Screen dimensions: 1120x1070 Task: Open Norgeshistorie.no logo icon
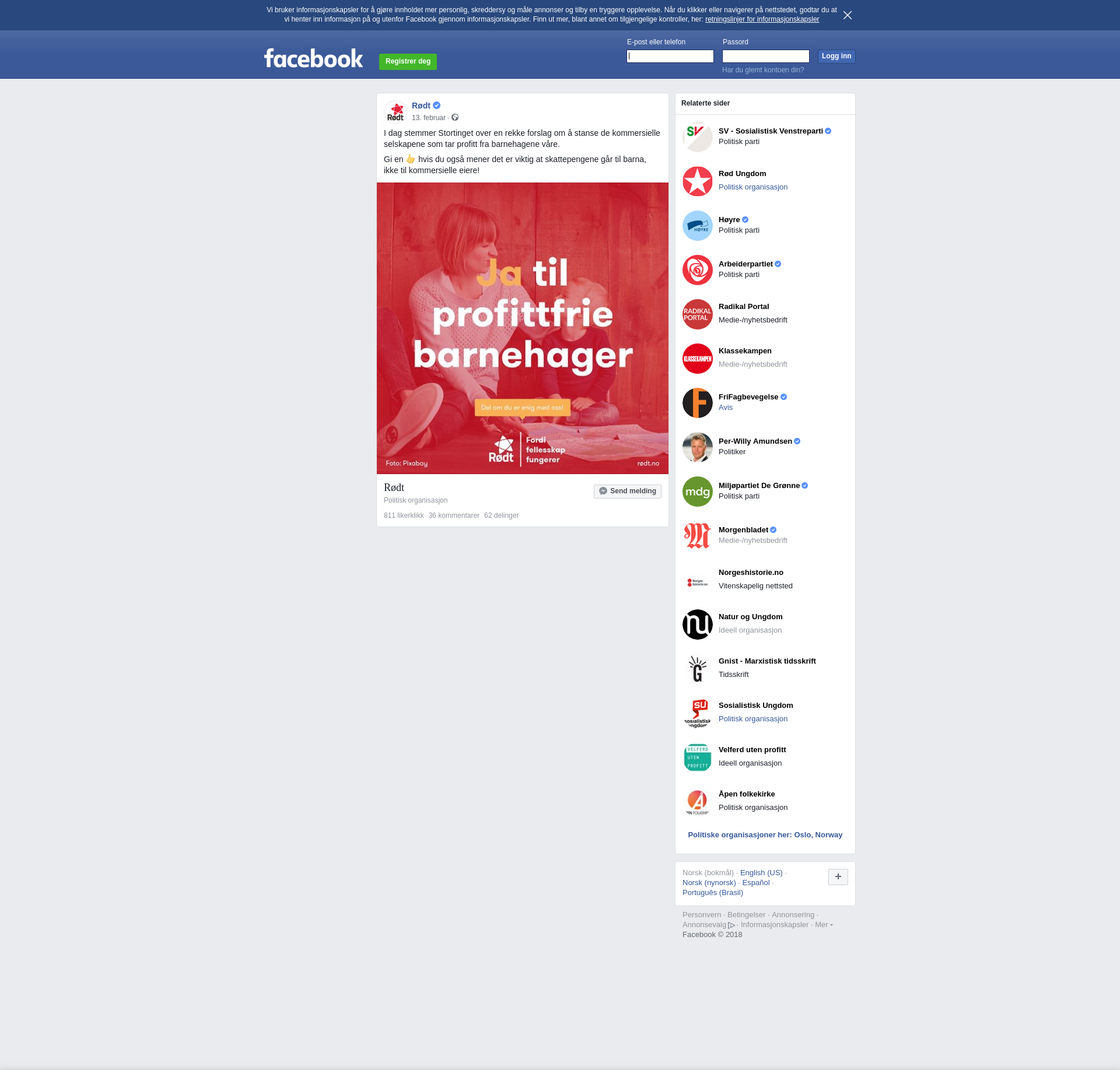698,580
